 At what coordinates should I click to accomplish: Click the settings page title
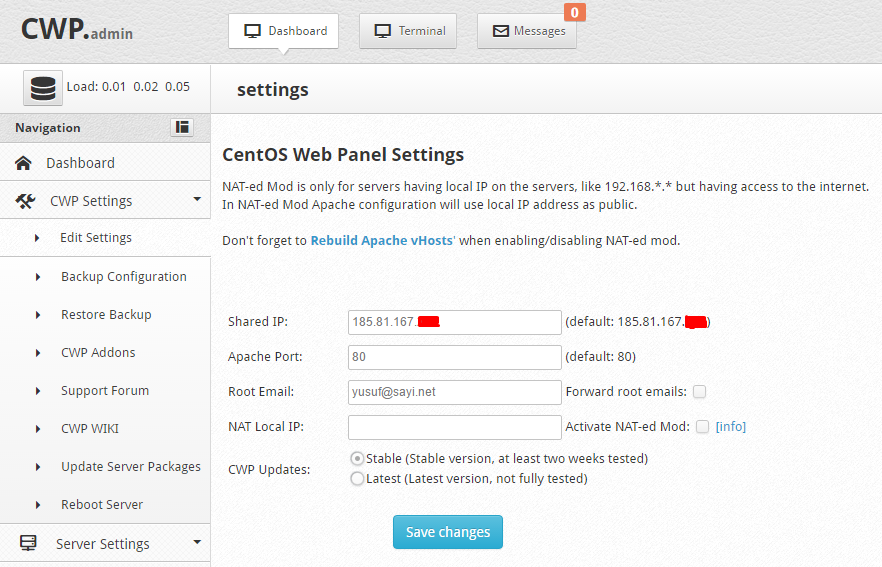pos(273,90)
